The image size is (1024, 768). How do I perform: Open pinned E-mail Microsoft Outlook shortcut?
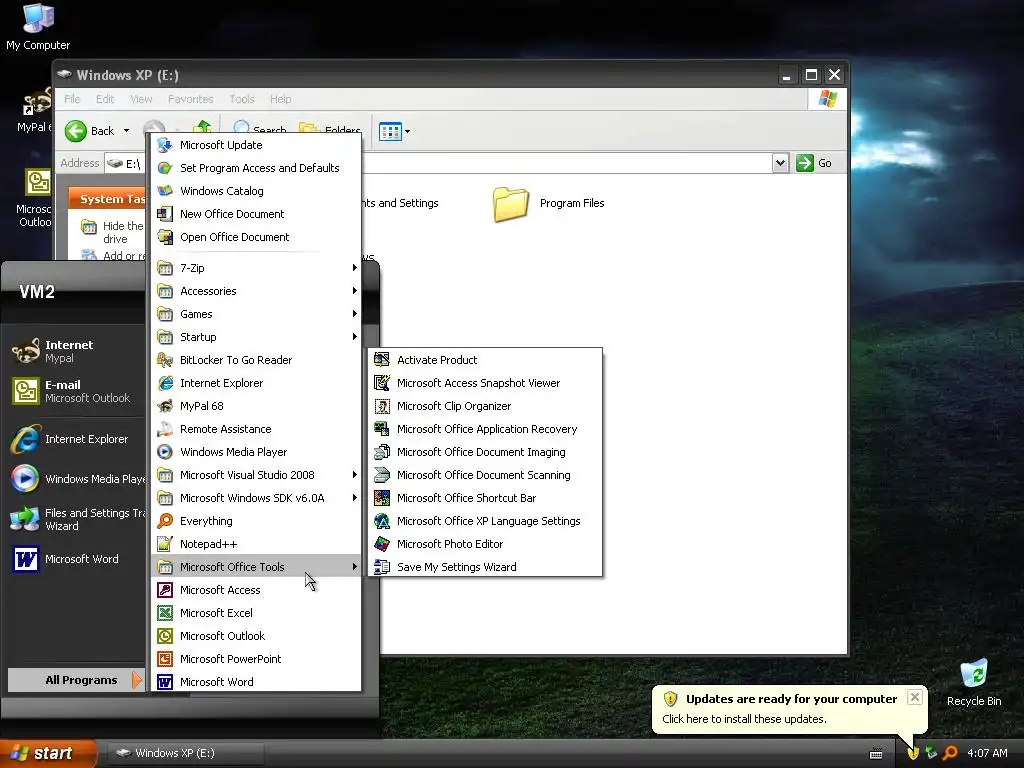75,391
